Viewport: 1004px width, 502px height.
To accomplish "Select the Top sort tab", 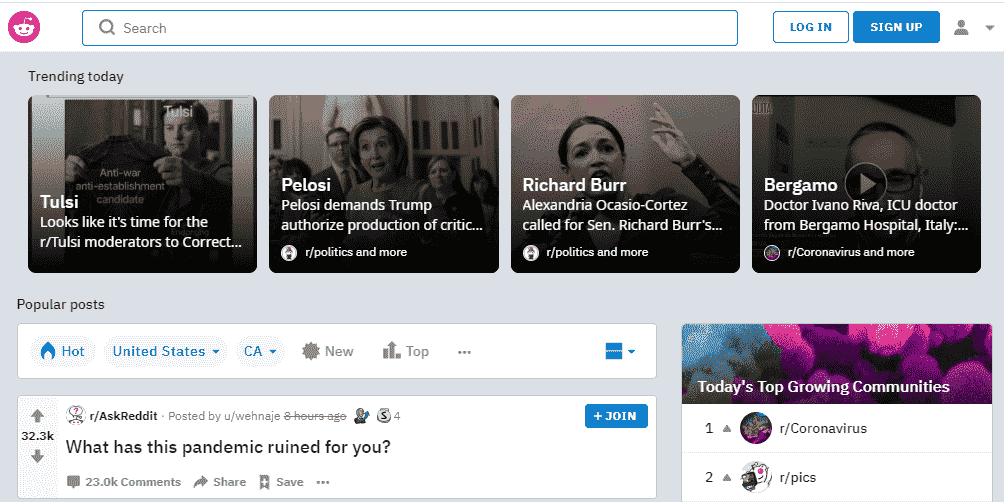I will click(x=406, y=351).
